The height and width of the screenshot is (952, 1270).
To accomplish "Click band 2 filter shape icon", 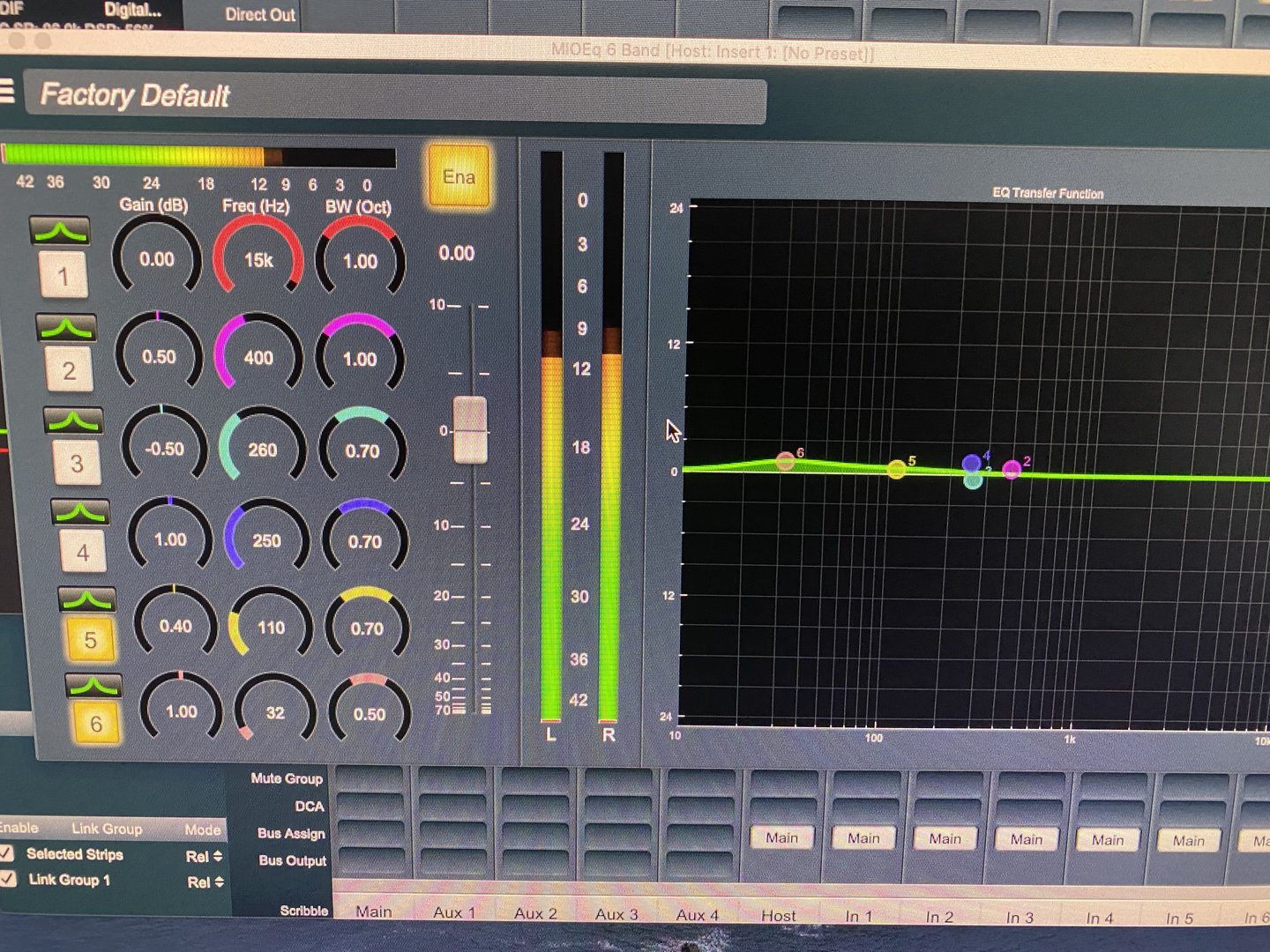I will tap(66, 327).
